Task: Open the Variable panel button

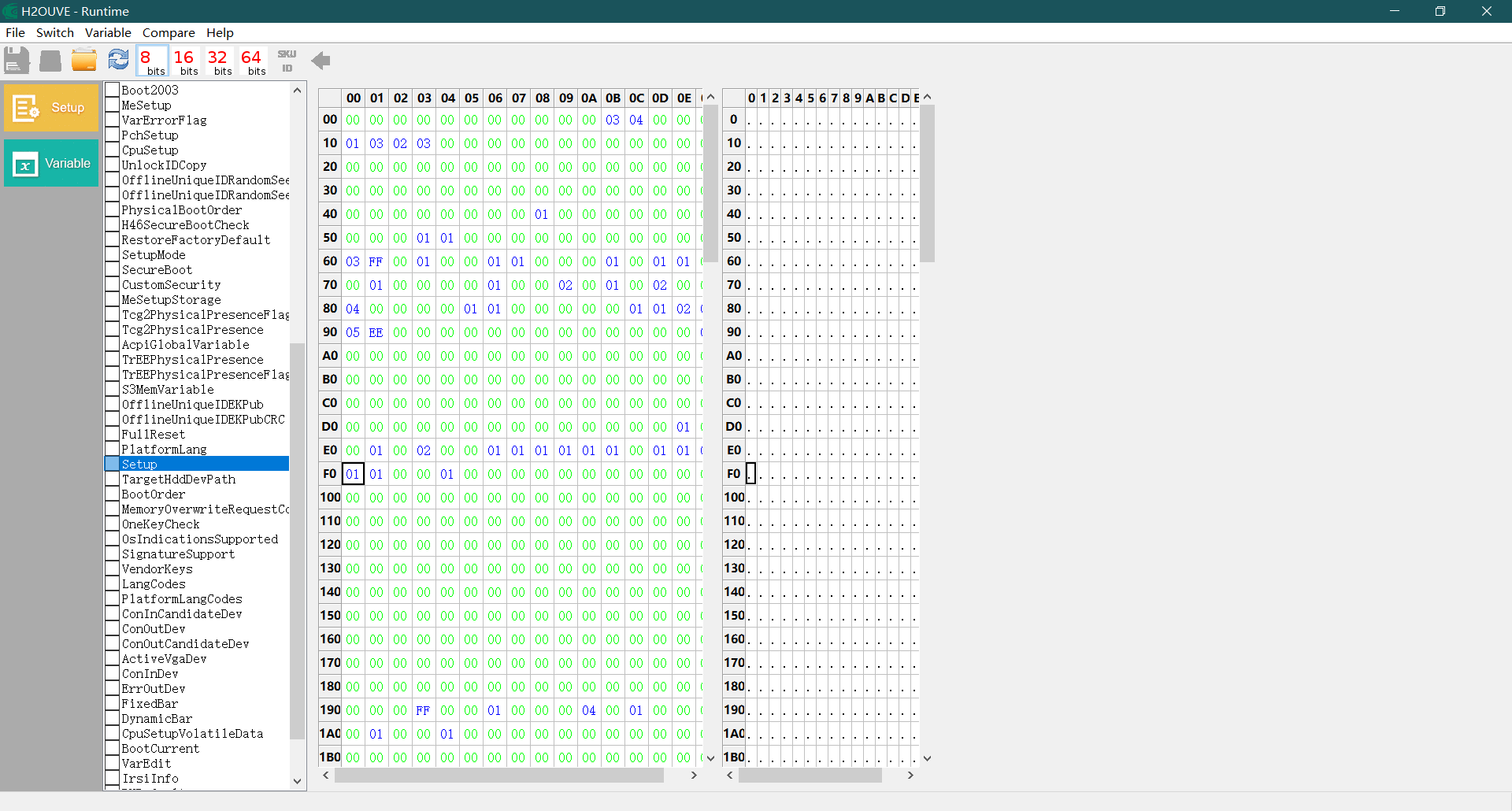Action: (51, 163)
